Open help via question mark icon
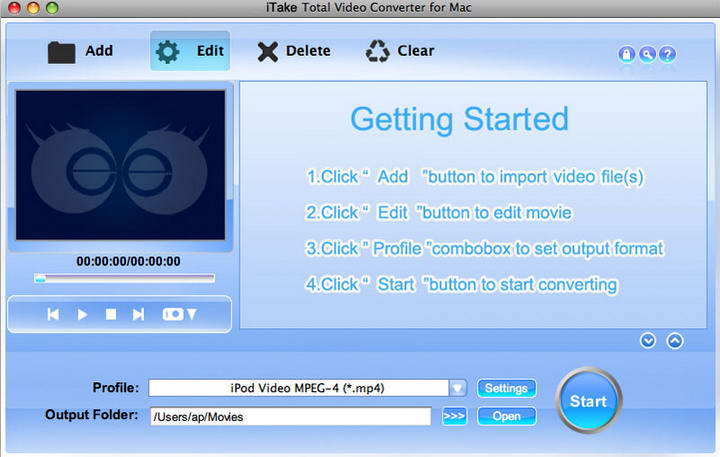The image size is (720, 457). [667, 54]
